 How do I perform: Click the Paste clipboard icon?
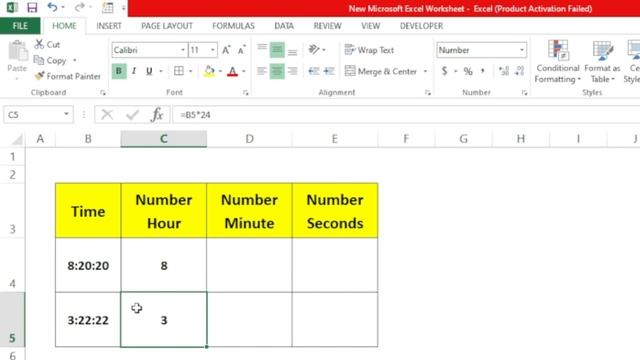tap(17, 51)
